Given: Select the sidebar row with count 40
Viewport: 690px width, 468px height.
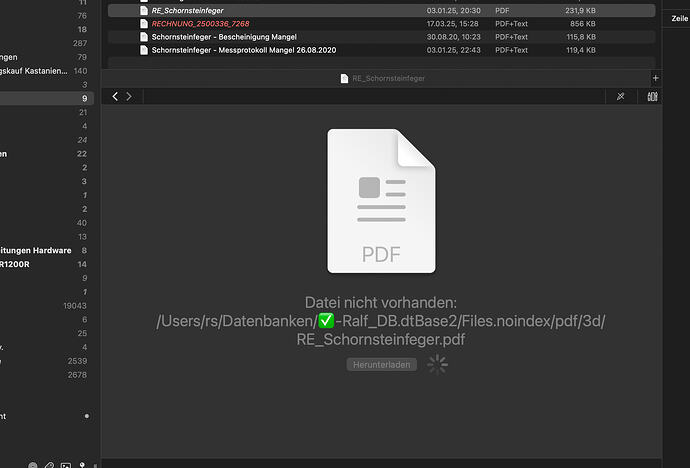Looking at the screenshot, I should (46, 223).
